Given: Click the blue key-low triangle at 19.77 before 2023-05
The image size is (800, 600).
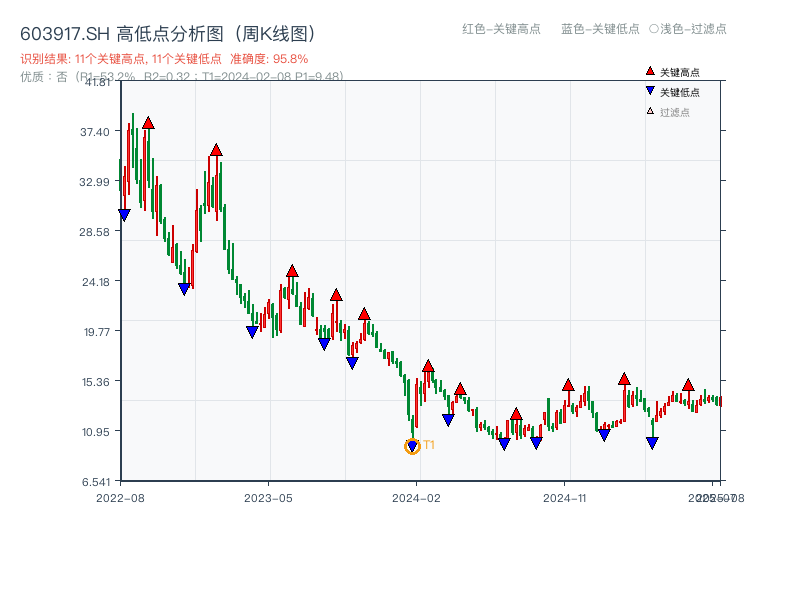Looking at the screenshot, I should click(252, 332).
